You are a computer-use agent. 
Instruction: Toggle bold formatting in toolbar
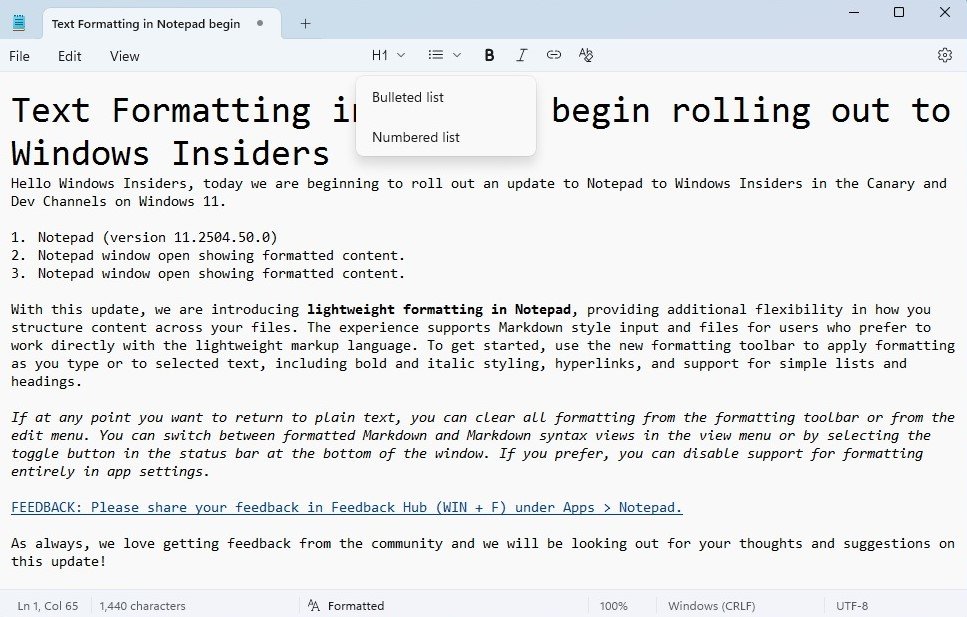pyautogui.click(x=489, y=56)
